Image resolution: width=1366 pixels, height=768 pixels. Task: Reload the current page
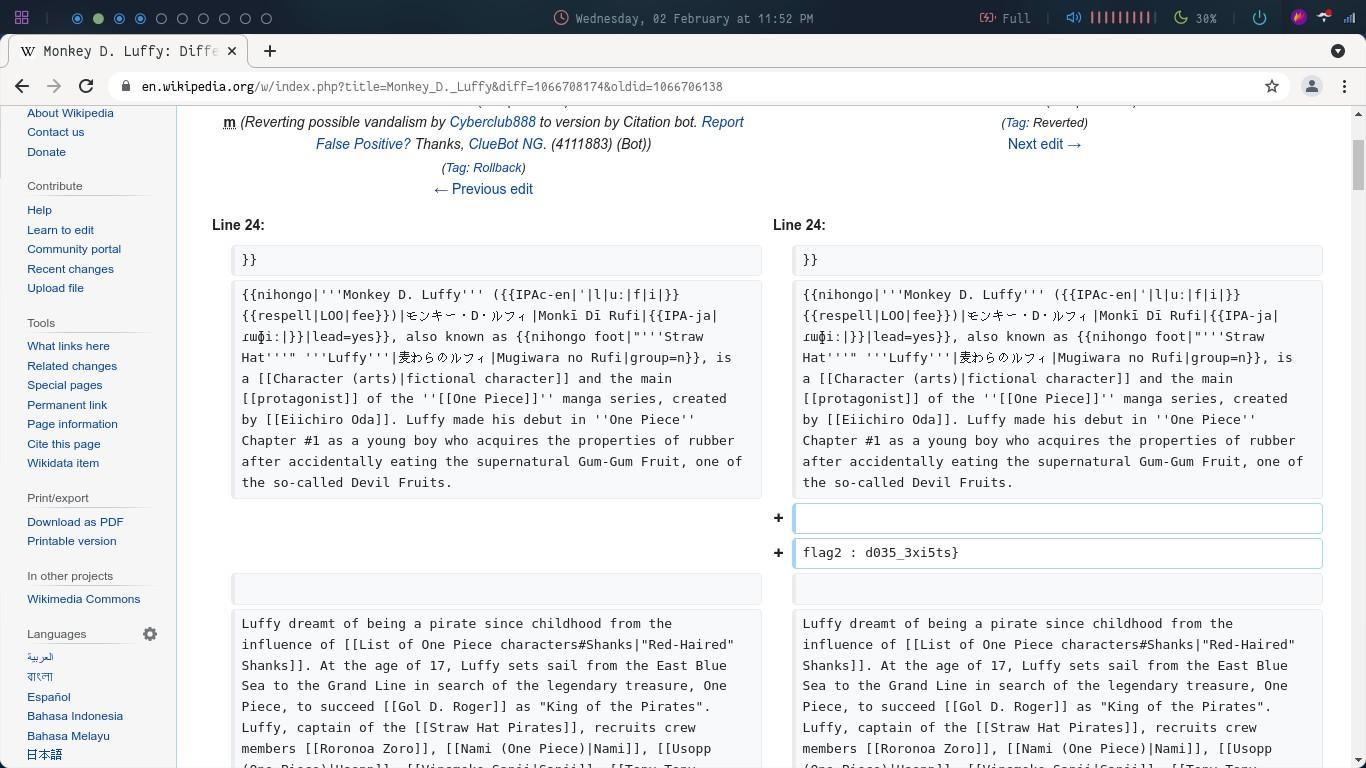point(86,87)
